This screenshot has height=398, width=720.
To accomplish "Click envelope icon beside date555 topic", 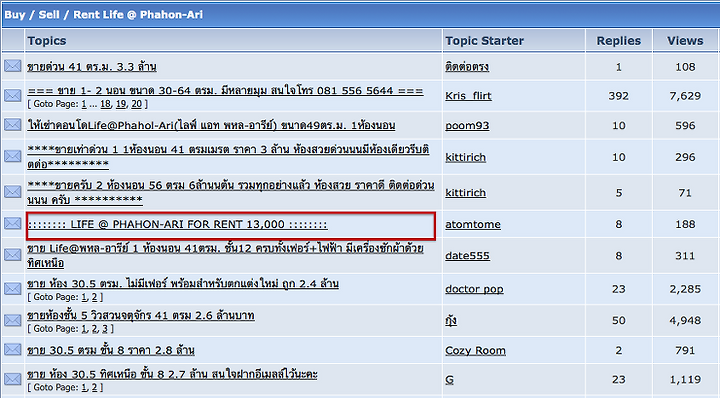I will (x=12, y=255).
